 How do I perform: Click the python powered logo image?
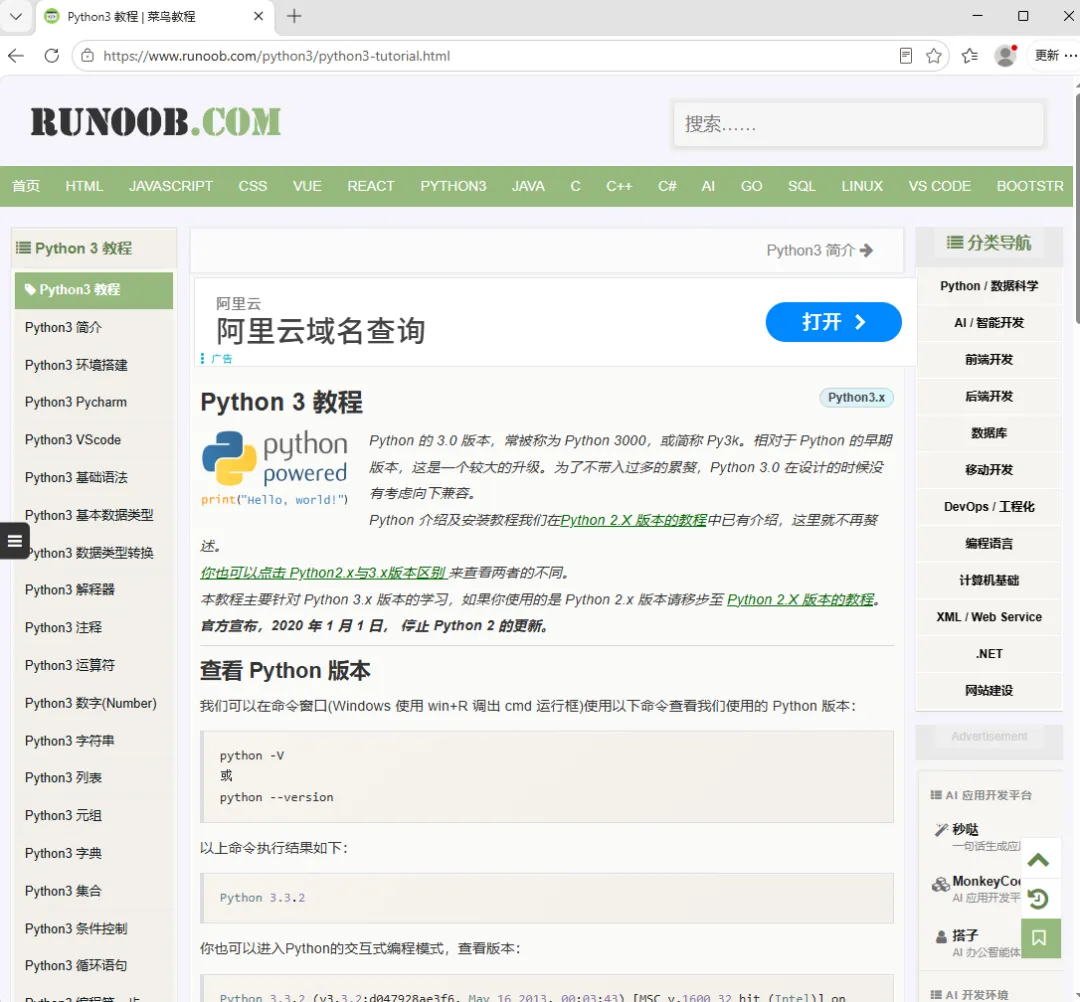[275, 468]
